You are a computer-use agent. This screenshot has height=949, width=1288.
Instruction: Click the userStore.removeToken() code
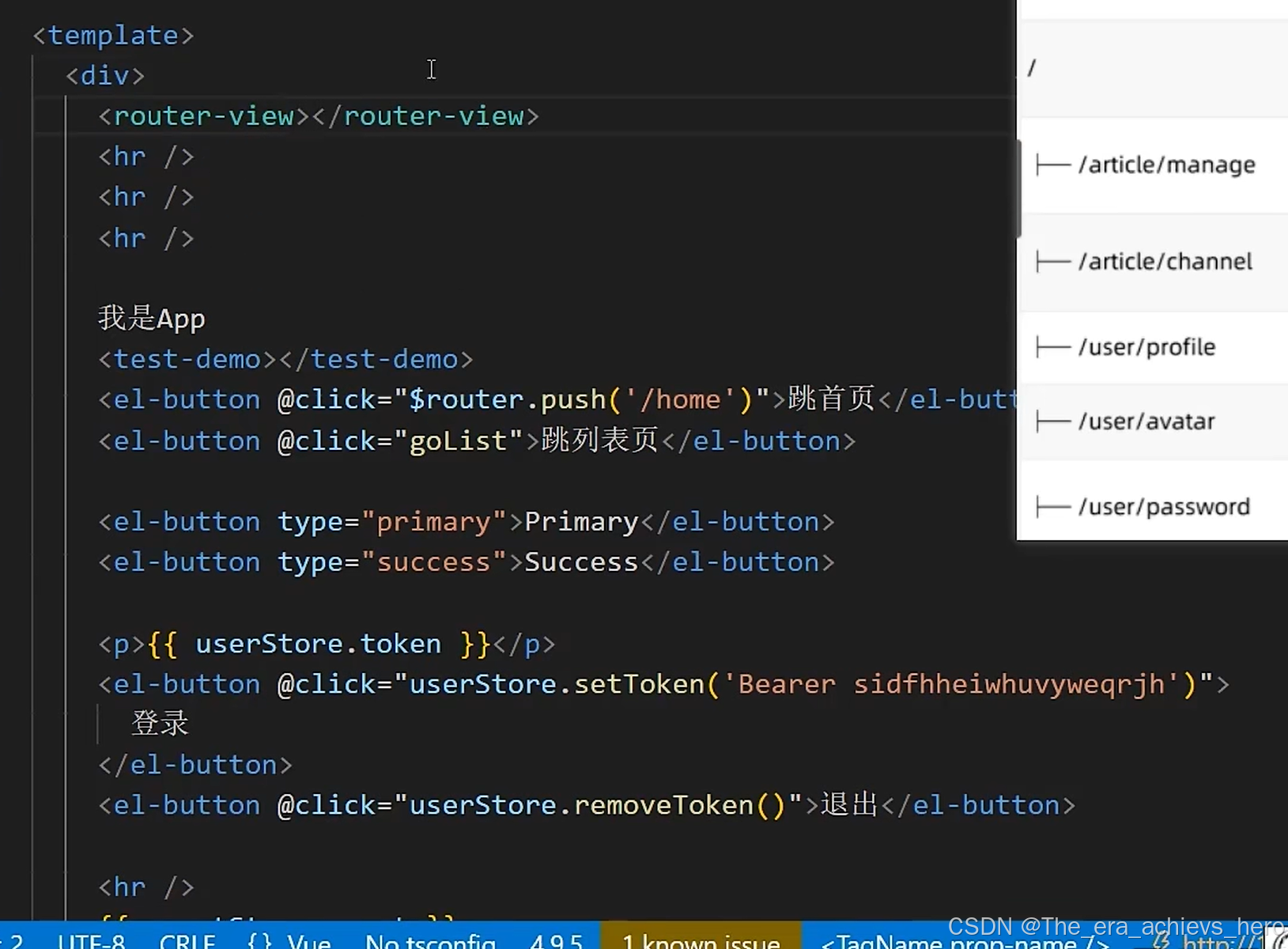pos(597,805)
